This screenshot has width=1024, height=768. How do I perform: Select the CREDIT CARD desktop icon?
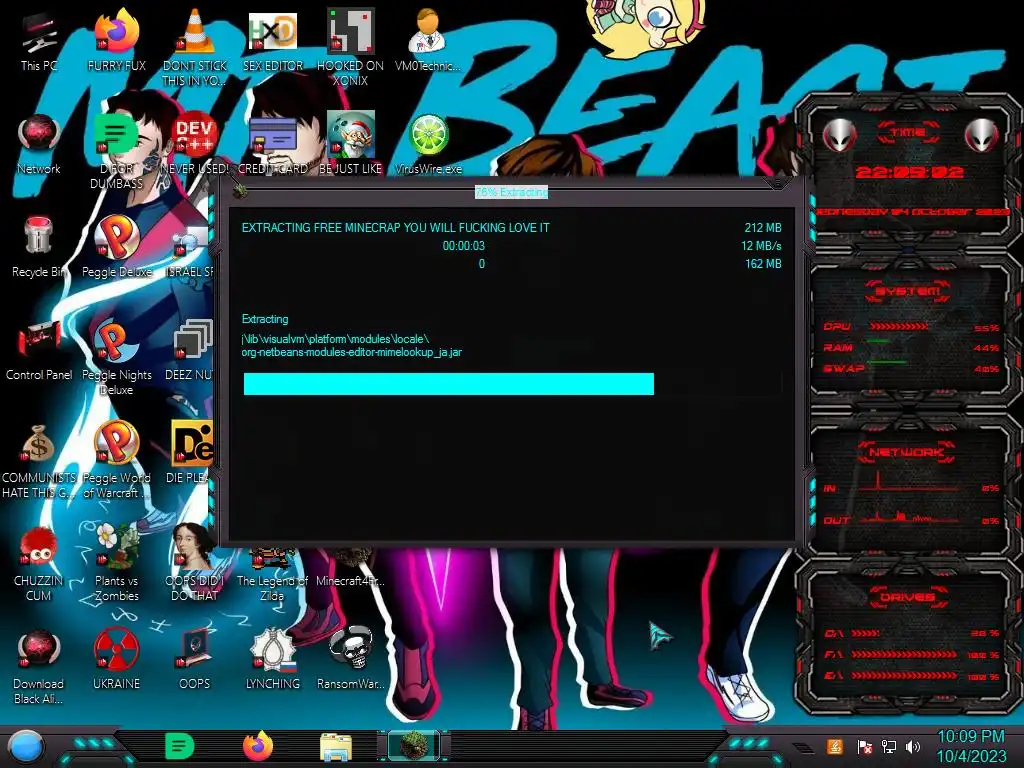click(272, 135)
